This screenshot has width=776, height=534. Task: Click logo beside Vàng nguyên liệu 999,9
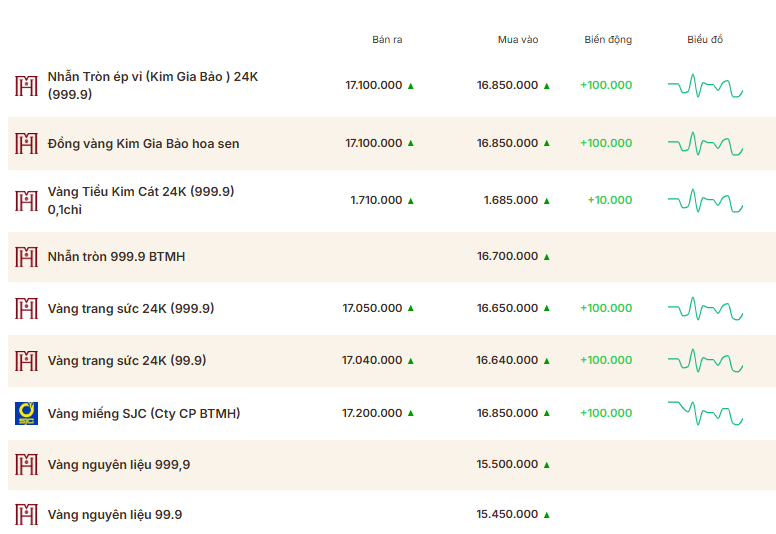(26, 464)
